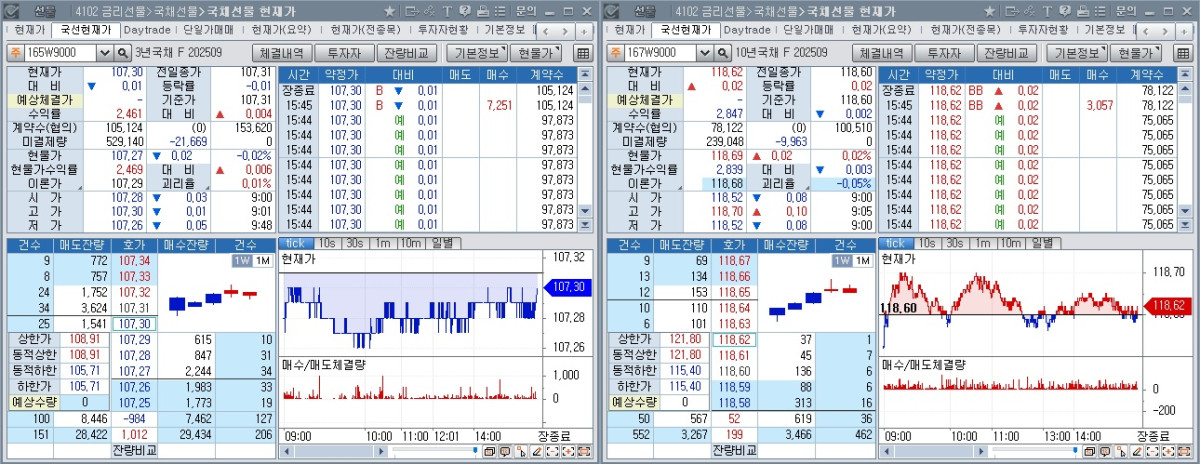Select the 현재가 tab in right window
This screenshot has width=1200, height=464.
630,30
